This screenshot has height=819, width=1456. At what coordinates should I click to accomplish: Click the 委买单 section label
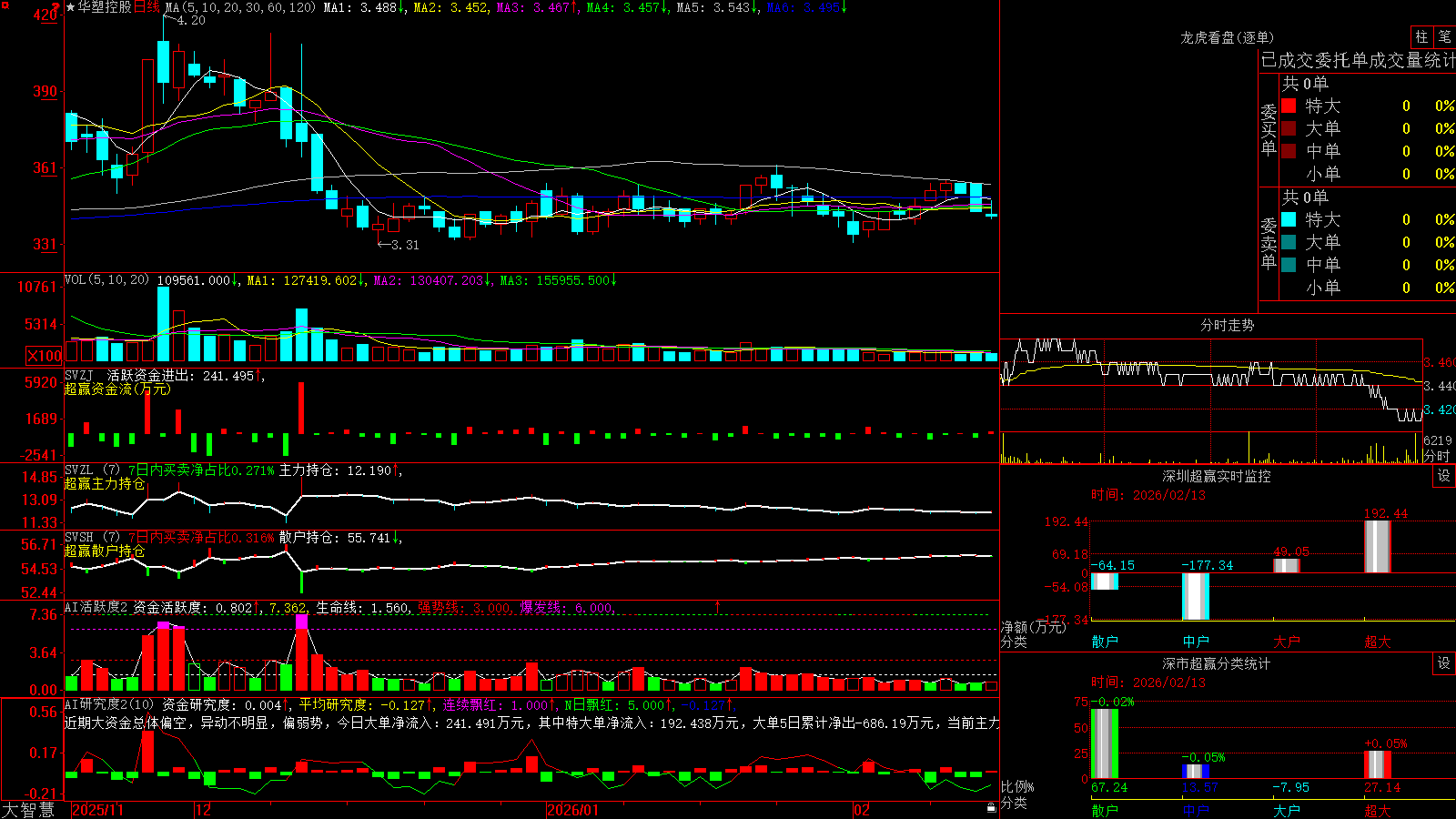pos(1269,129)
